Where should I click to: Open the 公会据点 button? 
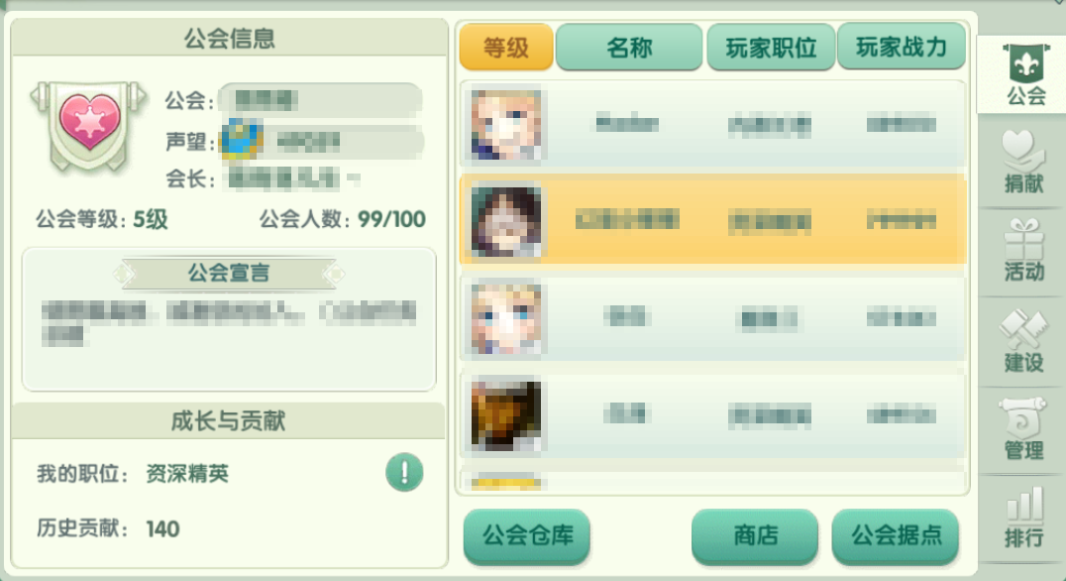896,536
